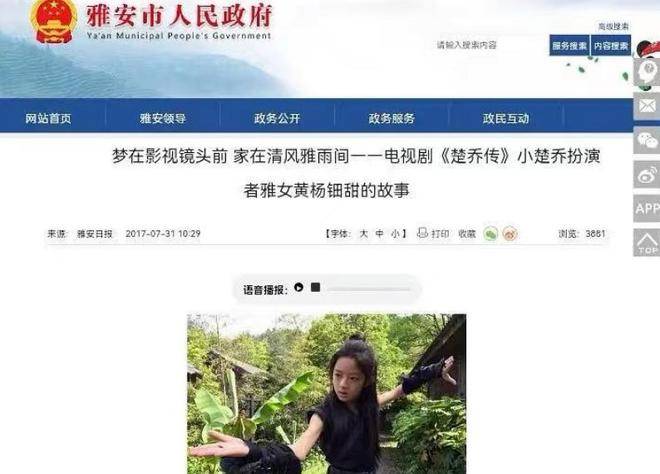Open the email envelope sidebar icon
This screenshot has width=660, height=474.
pyautogui.click(x=647, y=106)
